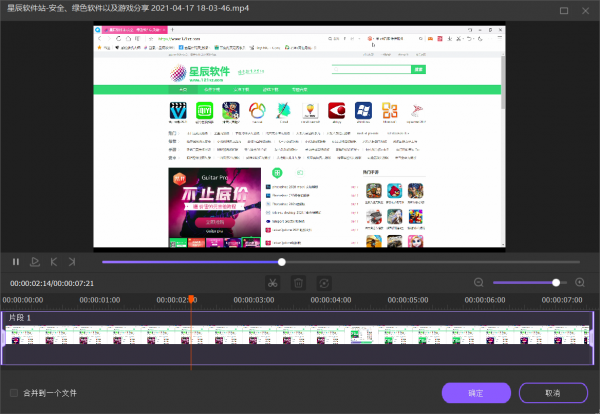The image size is (600, 414).
Task: Select the 片段 1 clip label
Action: click(x=19, y=318)
